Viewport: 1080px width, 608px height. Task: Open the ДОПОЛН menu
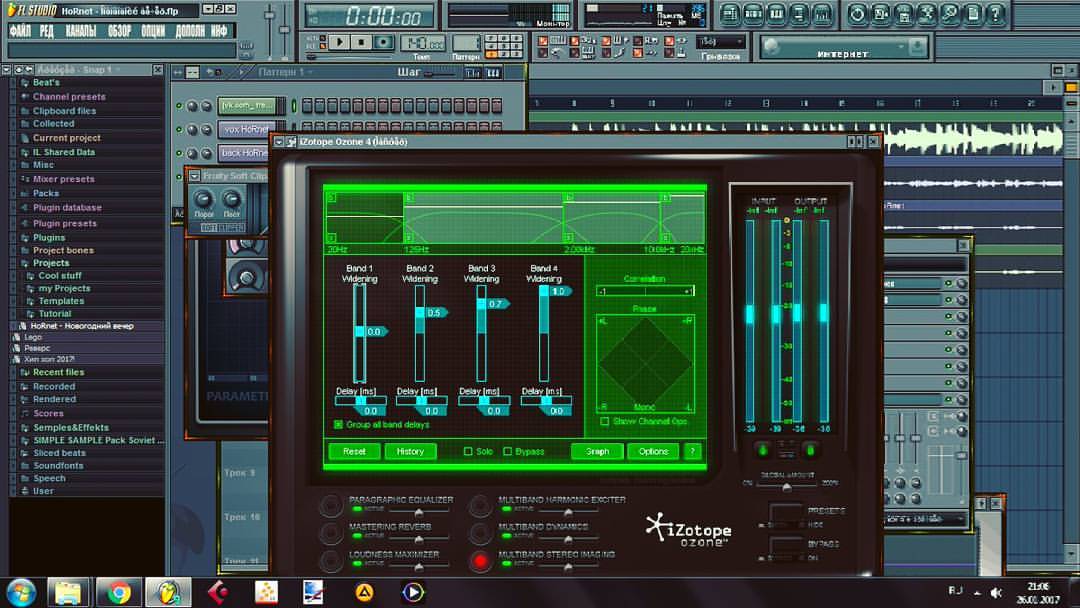pyautogui.click(x=190, y=31)
